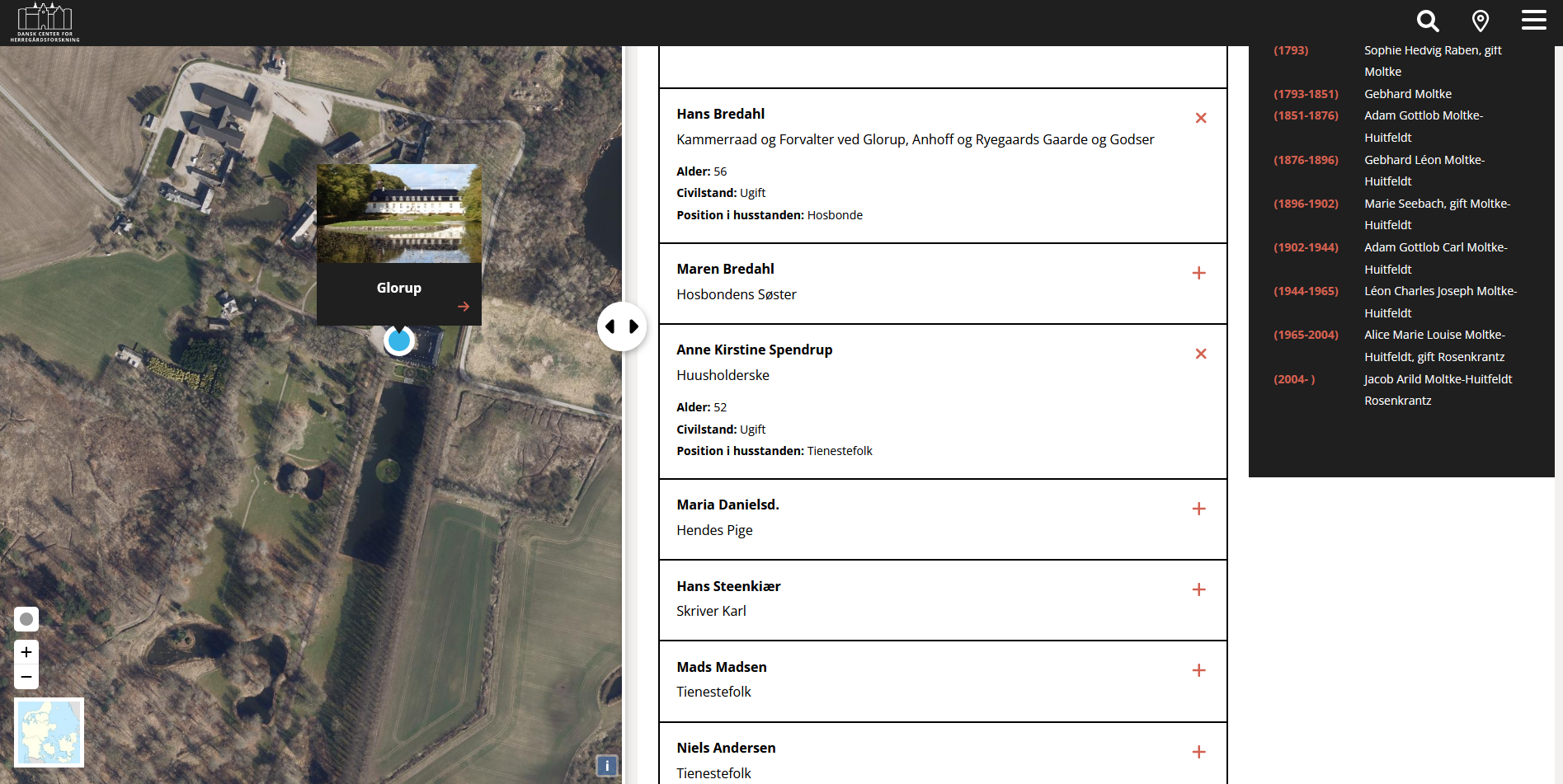Toggle the map layer circle button
Image resolution: width=1563 pixels, height=784 pixels.
click(x=26, y=619)
